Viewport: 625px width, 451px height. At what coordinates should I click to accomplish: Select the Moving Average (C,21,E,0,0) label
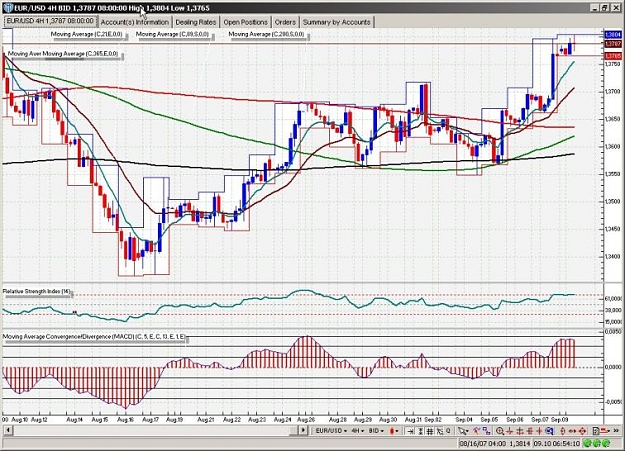click(86, 34)
